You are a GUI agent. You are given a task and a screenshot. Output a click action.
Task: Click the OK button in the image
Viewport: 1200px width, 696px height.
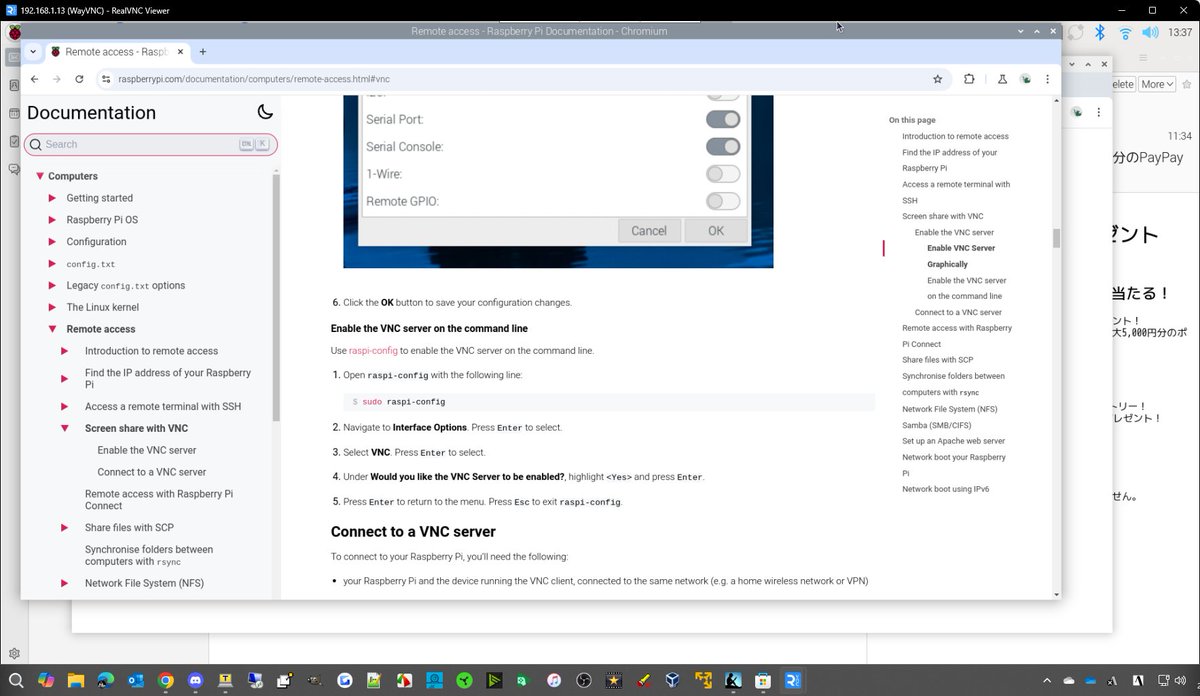click(x=716, y=230)
